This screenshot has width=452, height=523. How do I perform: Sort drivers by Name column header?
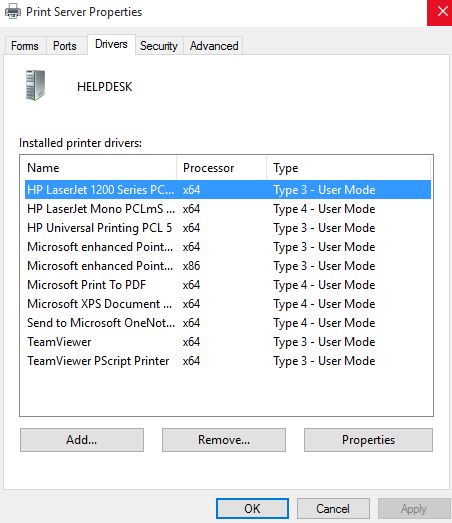tap(98, 168)
